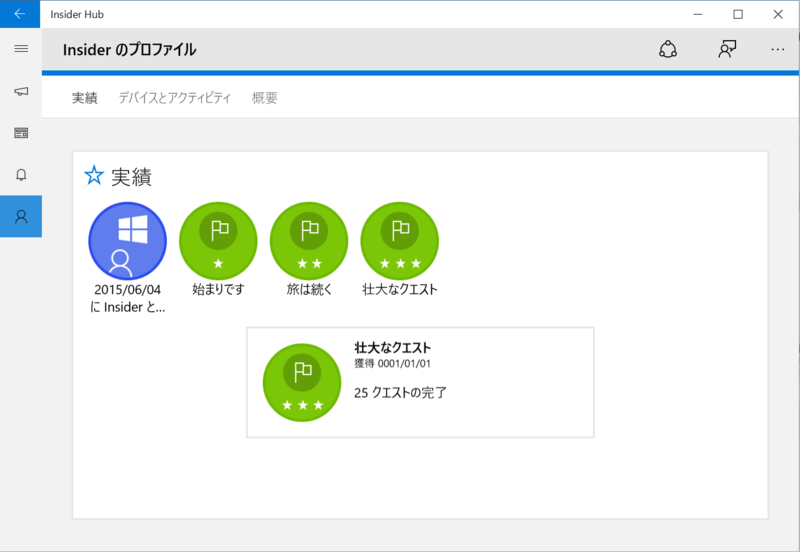This screenshot has width=800, height=552.
Task: Select the profile person sidebar icon
Action: point(21,216)
